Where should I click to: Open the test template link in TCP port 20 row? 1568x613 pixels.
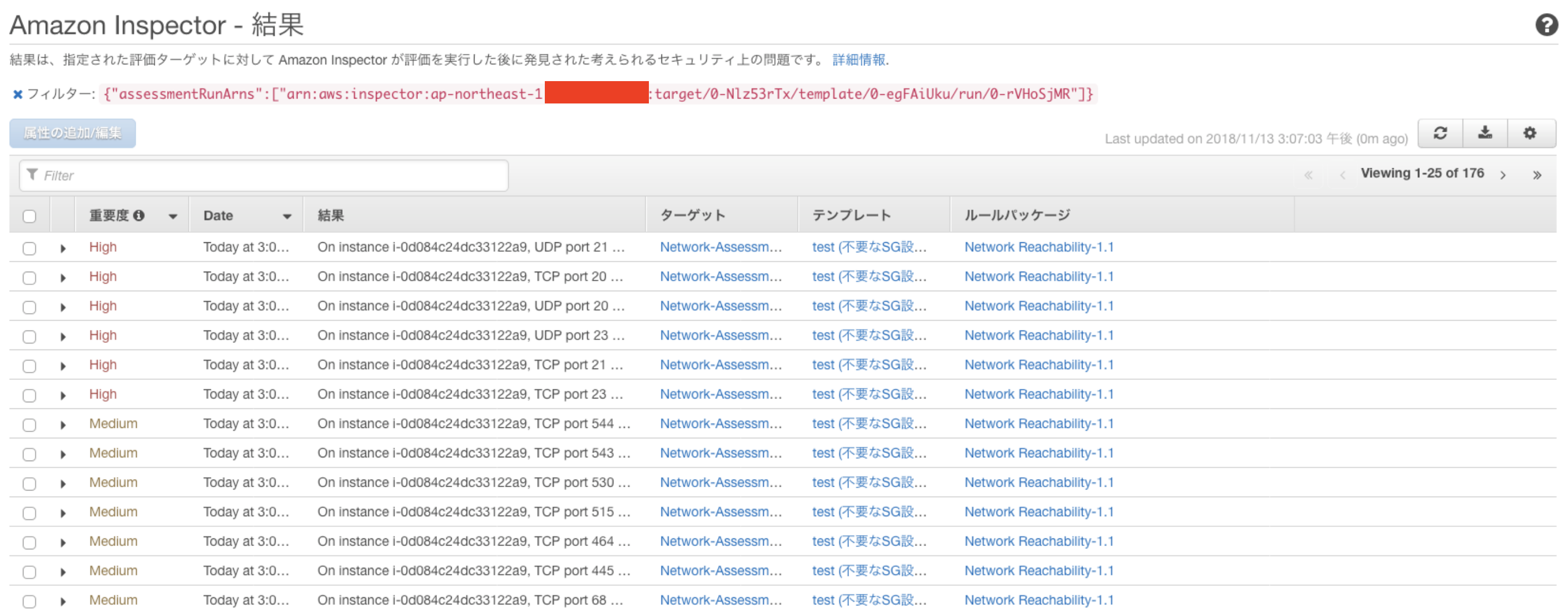coord(869,277)
